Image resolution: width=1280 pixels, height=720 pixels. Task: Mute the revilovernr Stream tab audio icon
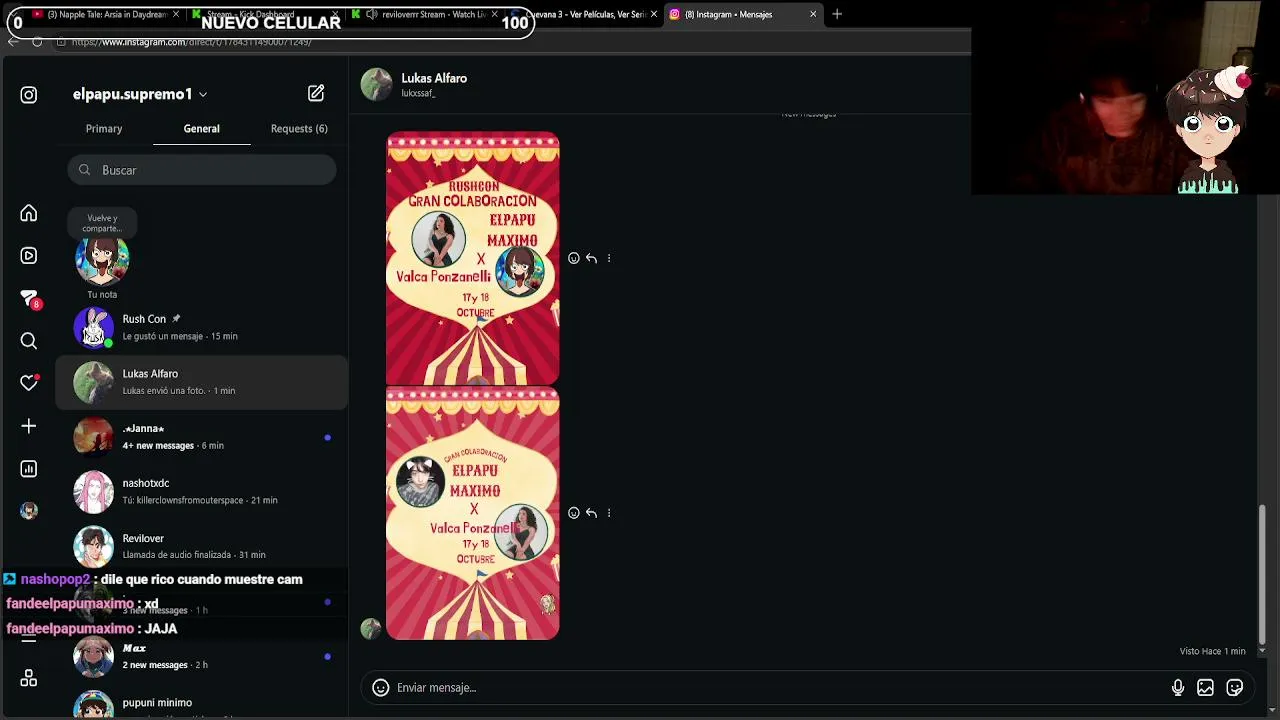click(372, 14)
